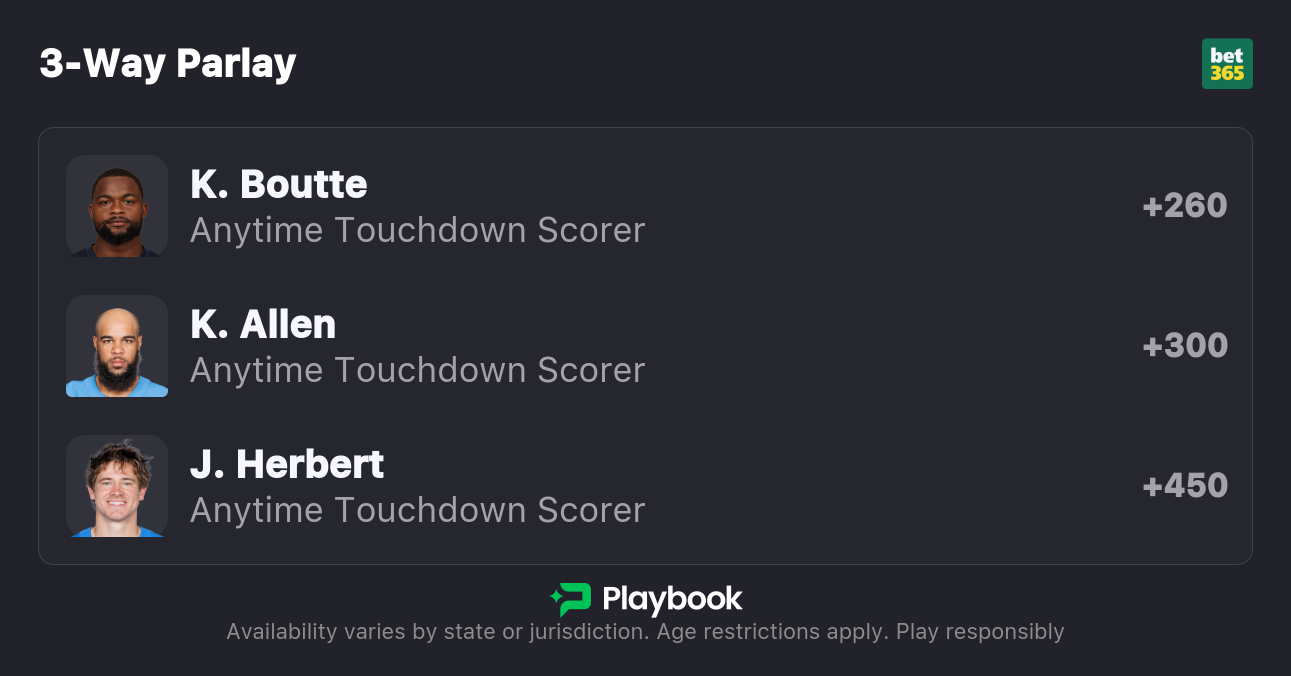Select the +260 odds for Boutte

1184,206
